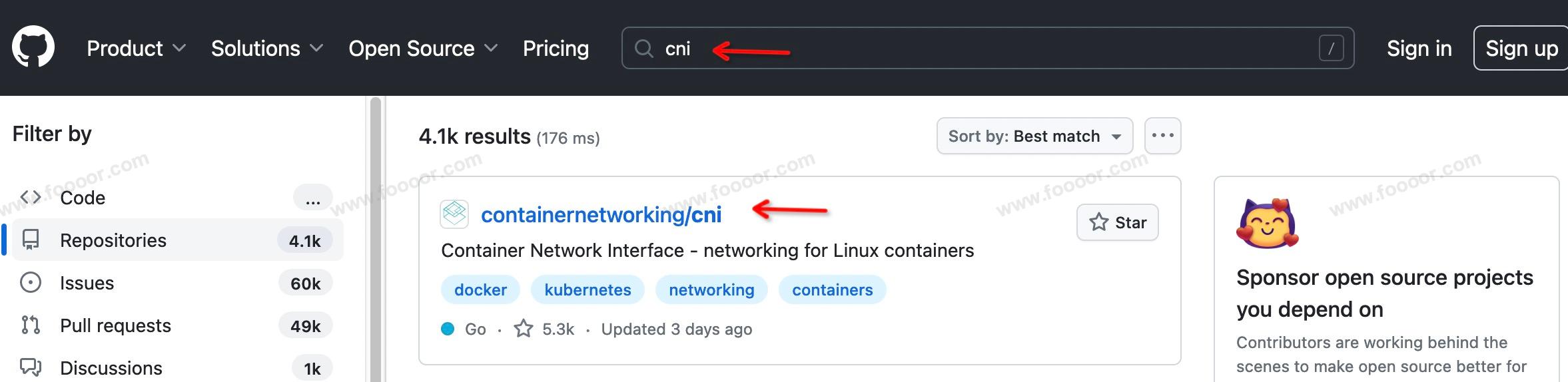Star the containernetworking/cni repository
This screenshot has width=1568, height=382.
click(x=1117, y=222)
